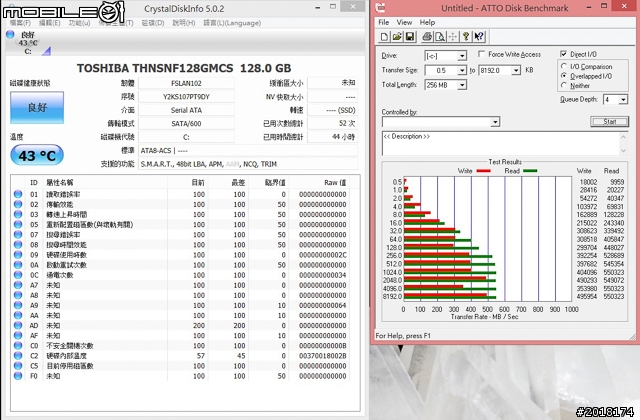The width and height of the screenshot is (640, 420).
Task: Click the Description scrollbar up arrow
Action: click(x=623, y=137)
